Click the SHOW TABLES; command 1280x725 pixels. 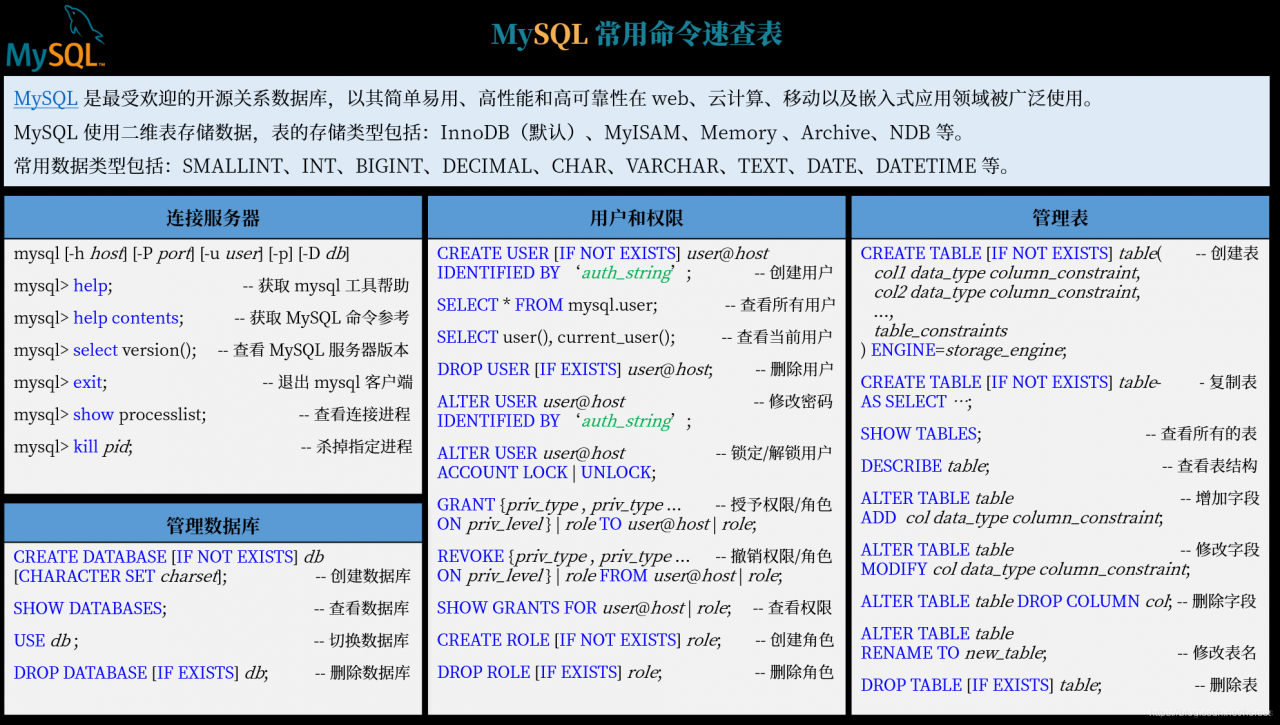point(921,434)
